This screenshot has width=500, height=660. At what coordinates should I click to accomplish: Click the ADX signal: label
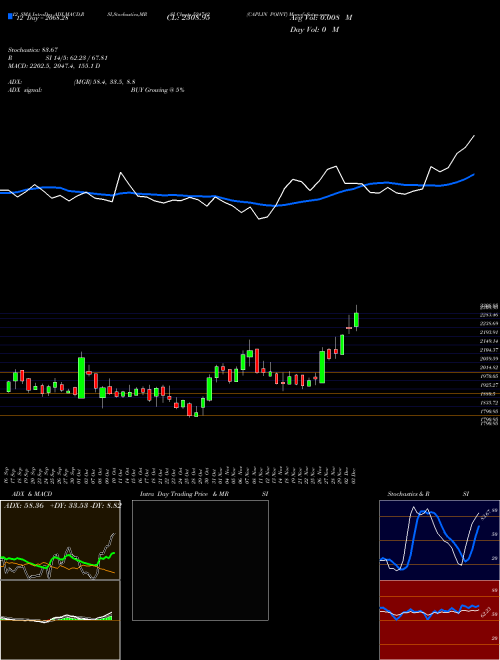pyautogui.click(x=25, y=90)
